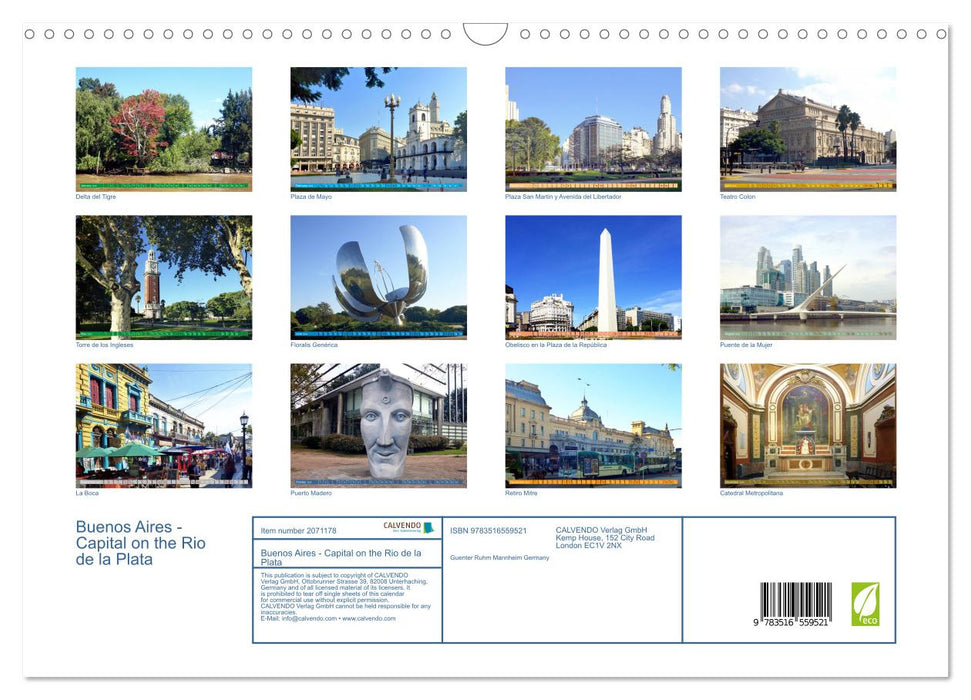Open the Delta del Tigre photo
The height and width of the screenshot is (700, 971).
click(x=164, y=128)
